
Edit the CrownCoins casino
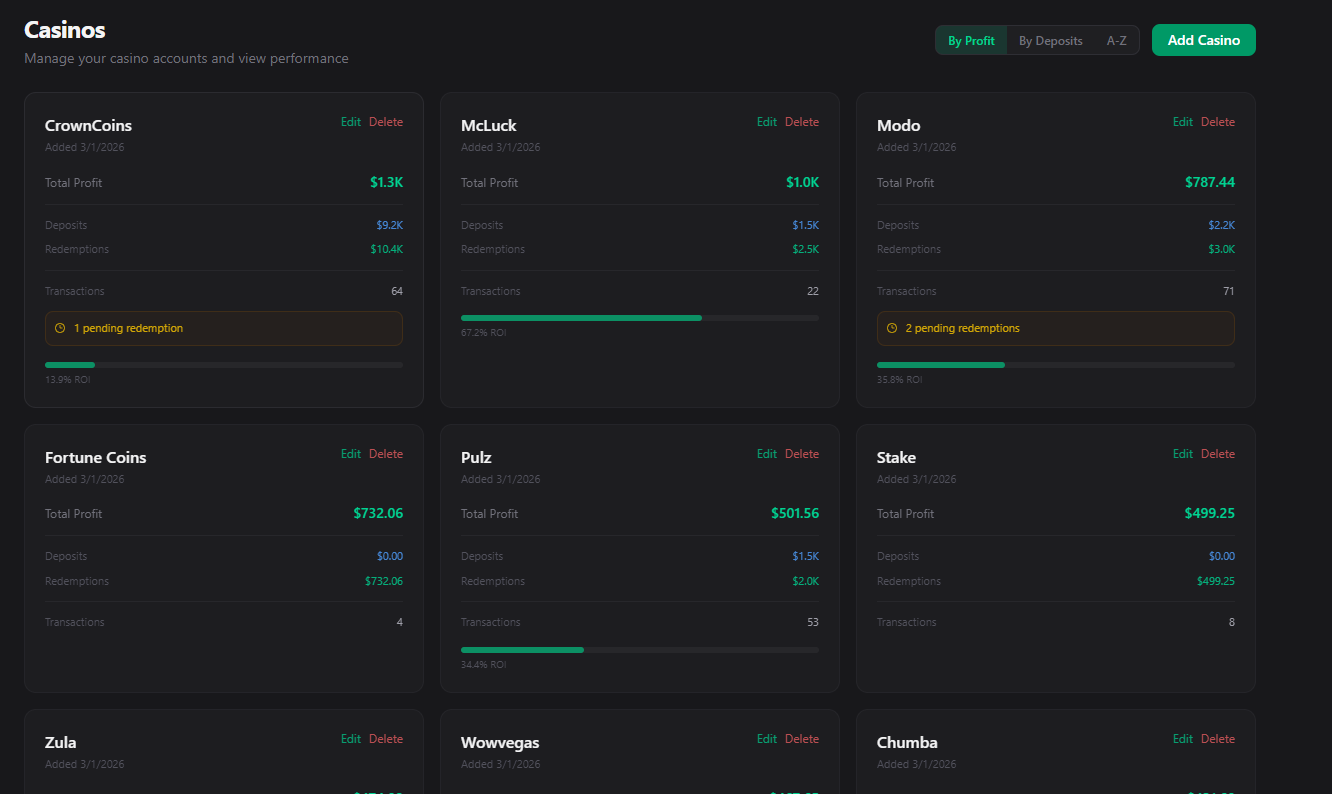coord(350,121)
